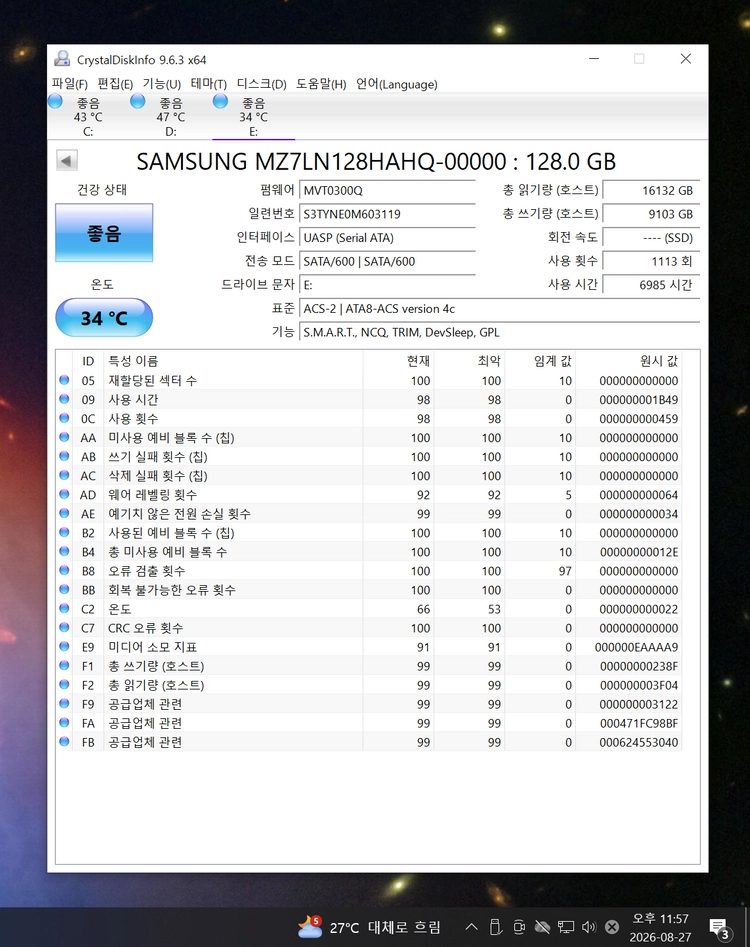Click status dot for attribute C2 row
Viewport: 750px width, 947px height.
64,608
